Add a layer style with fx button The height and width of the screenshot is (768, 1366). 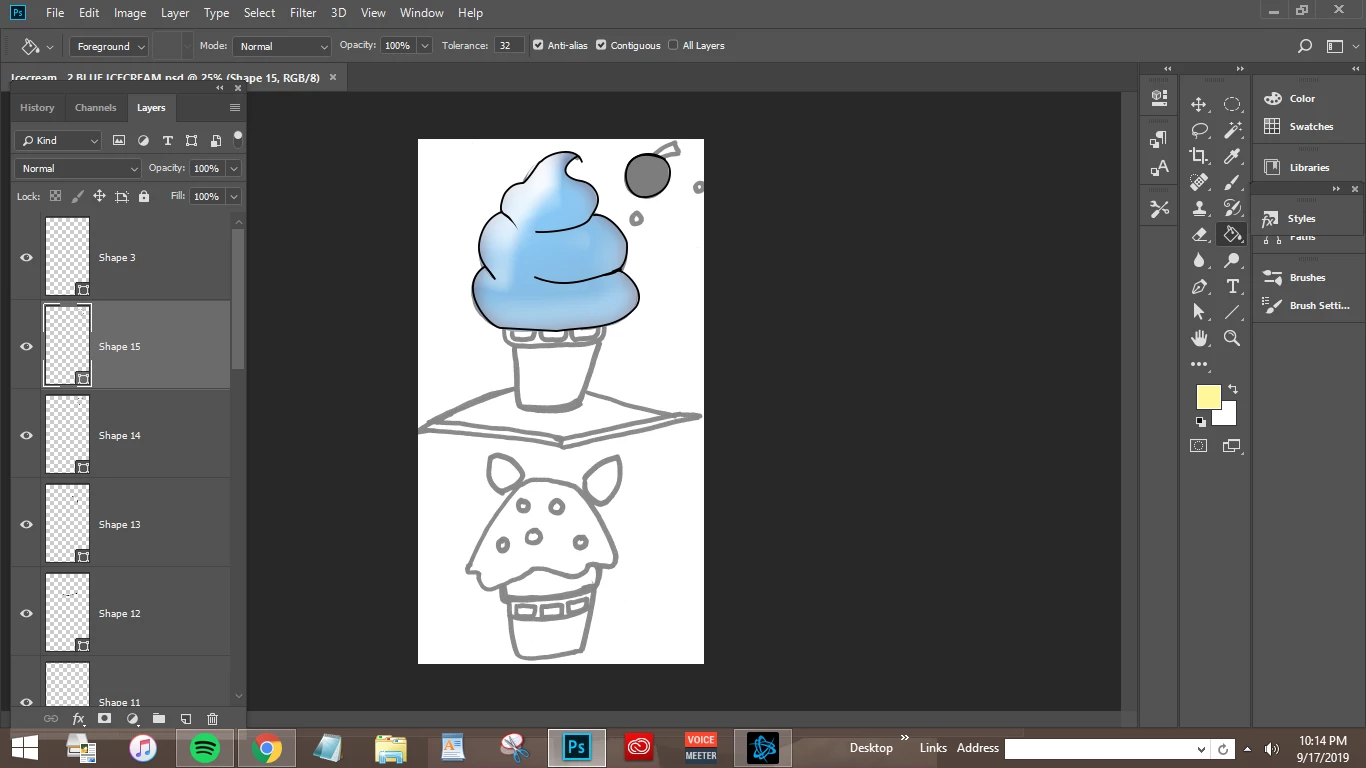click(78, 718)
